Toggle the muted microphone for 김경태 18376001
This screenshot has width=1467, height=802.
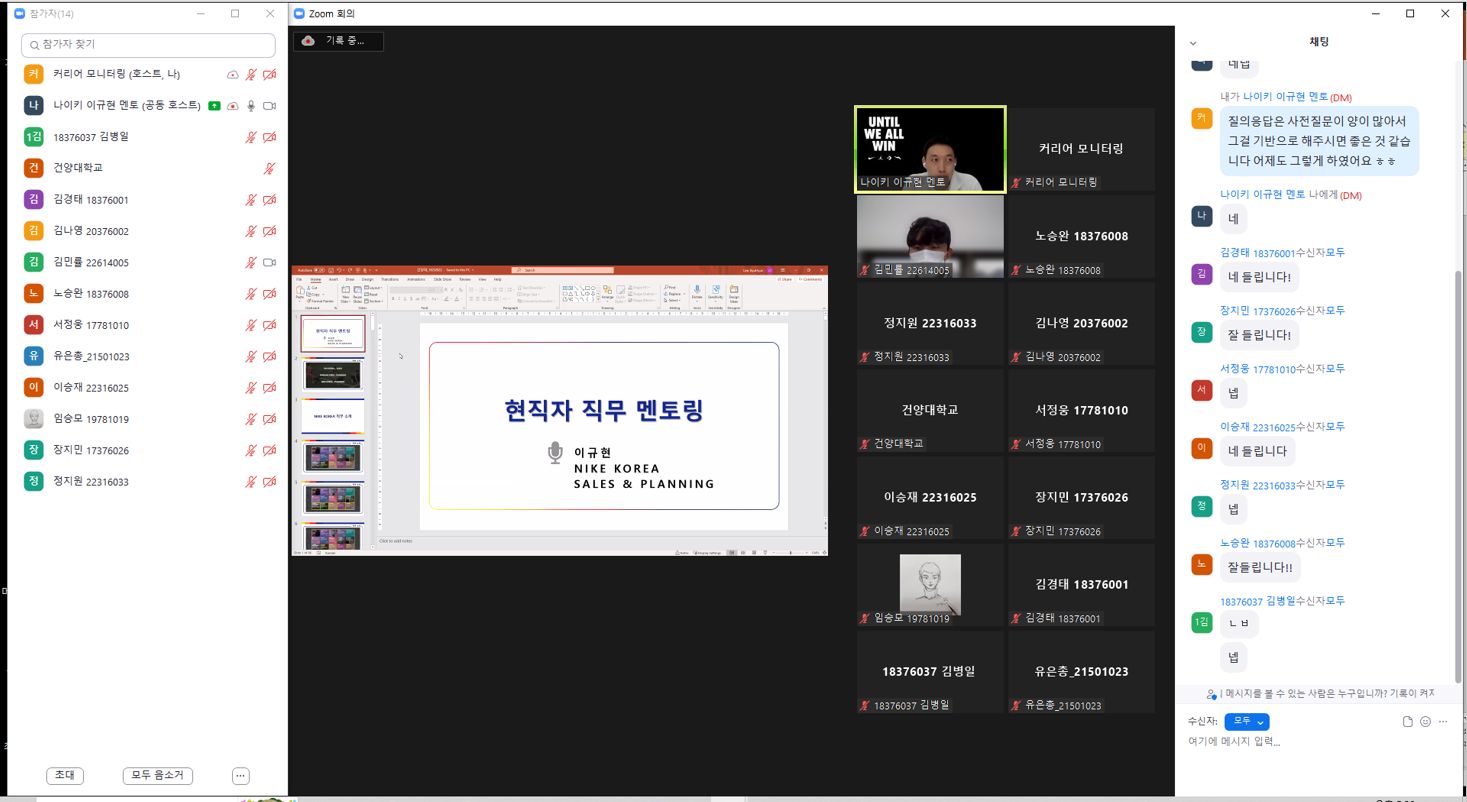coord(251,200)
